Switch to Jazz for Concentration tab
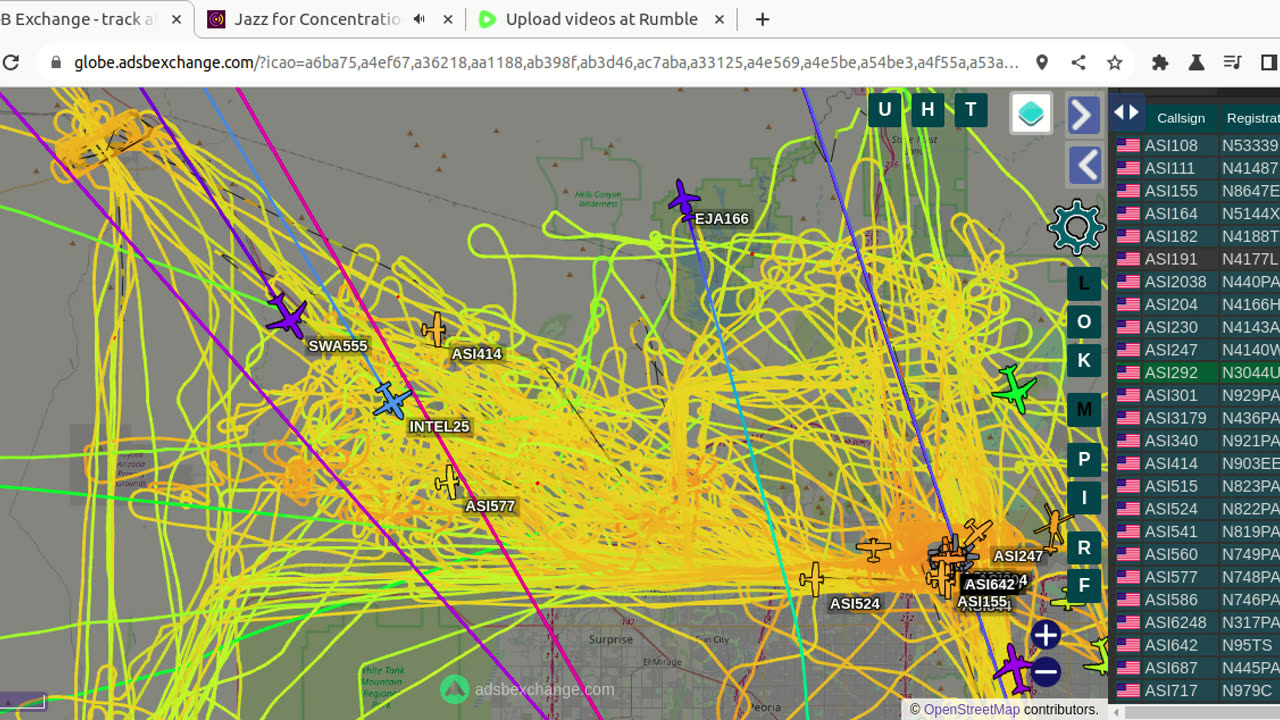 pyautogui.click(x=317, y=19)
